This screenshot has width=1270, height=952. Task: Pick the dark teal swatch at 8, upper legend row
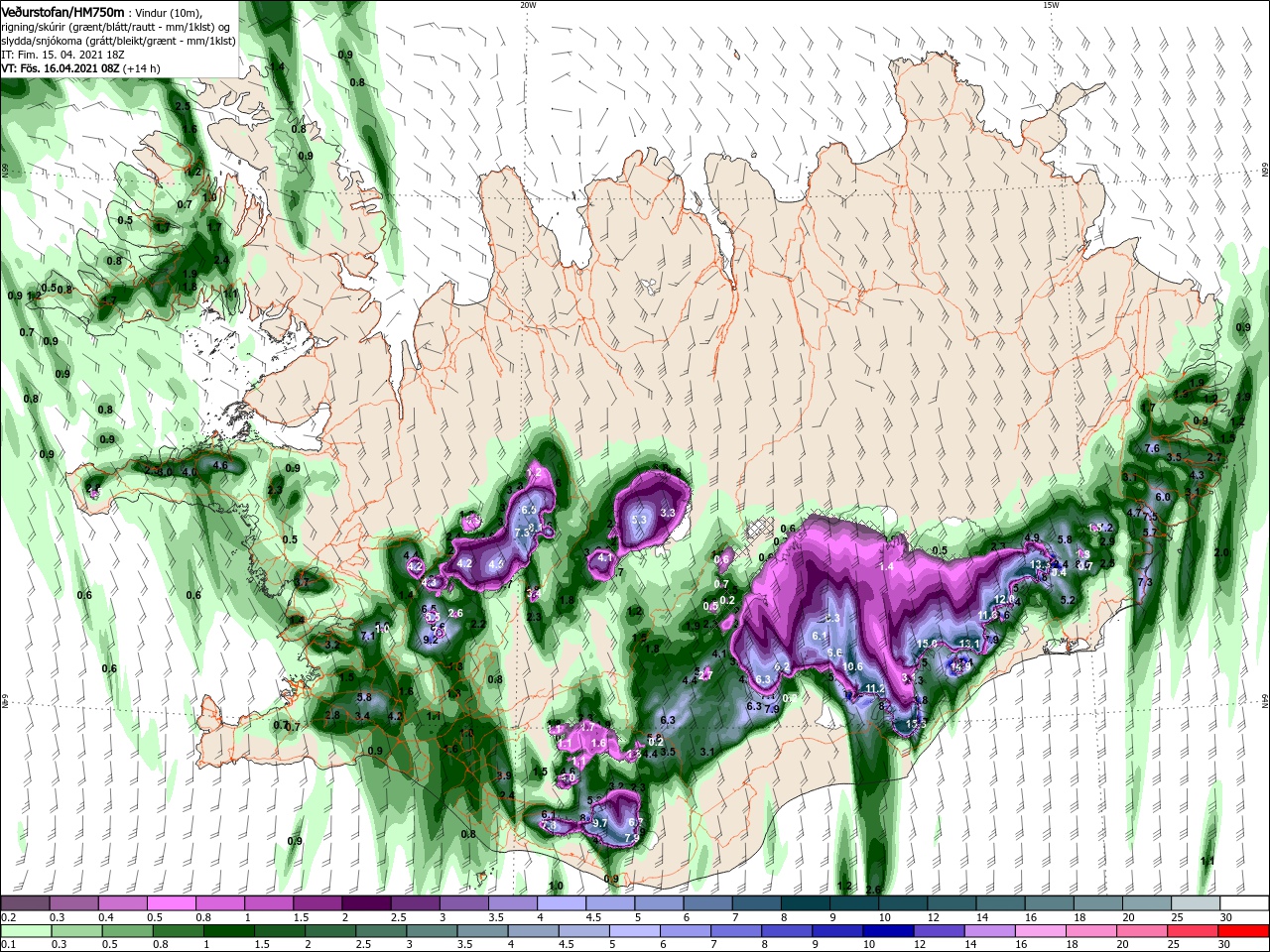click(x=806, y=903)
